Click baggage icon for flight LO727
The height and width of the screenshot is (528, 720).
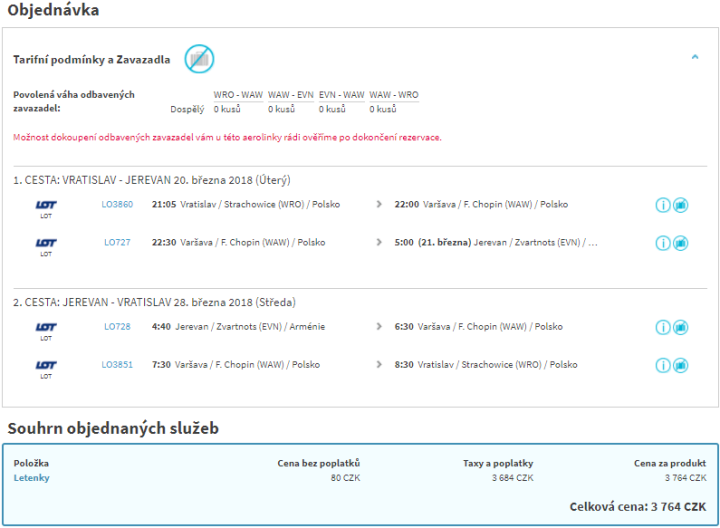680,243
